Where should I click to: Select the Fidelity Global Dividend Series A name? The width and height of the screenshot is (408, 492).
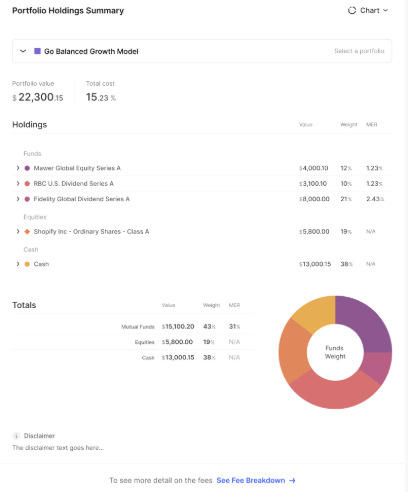coord(82,199)
